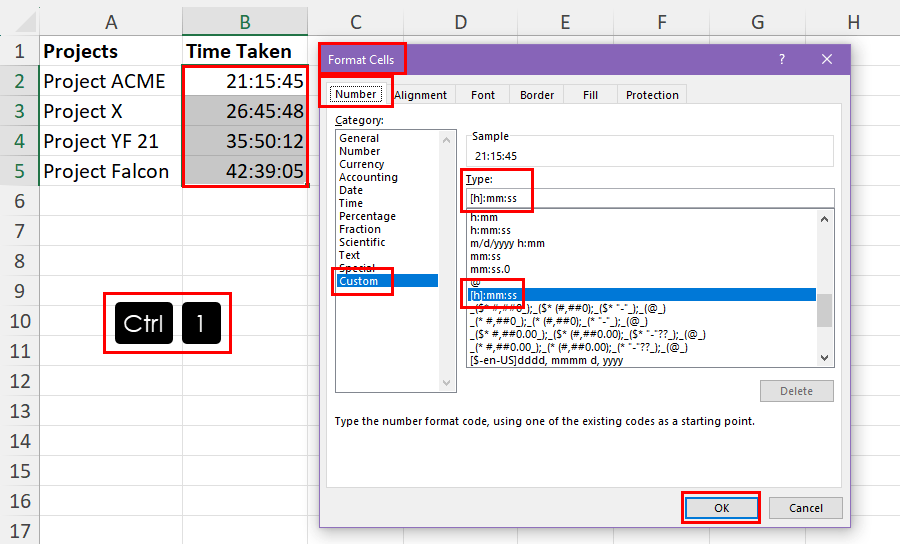Screen dimensions: 900x544
Task: Select the mm:ss.0 format code
Action: click(x=490, y=269)
